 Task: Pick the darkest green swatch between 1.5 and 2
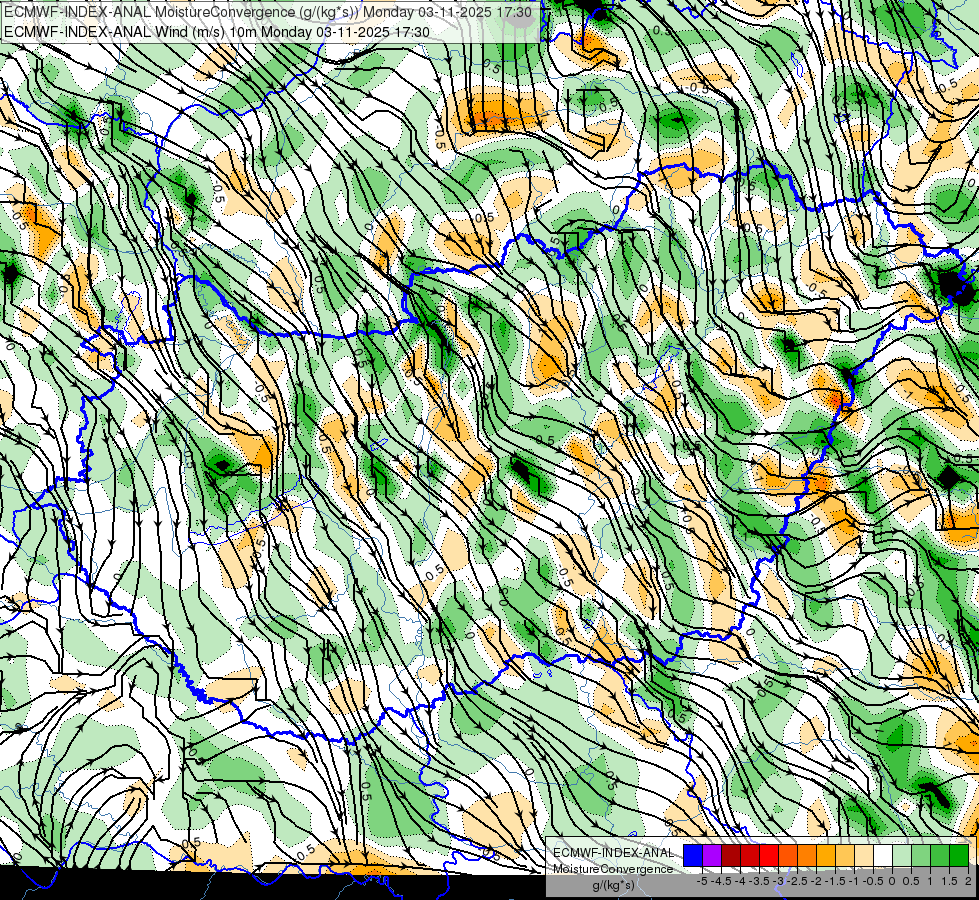coord(959,855)
